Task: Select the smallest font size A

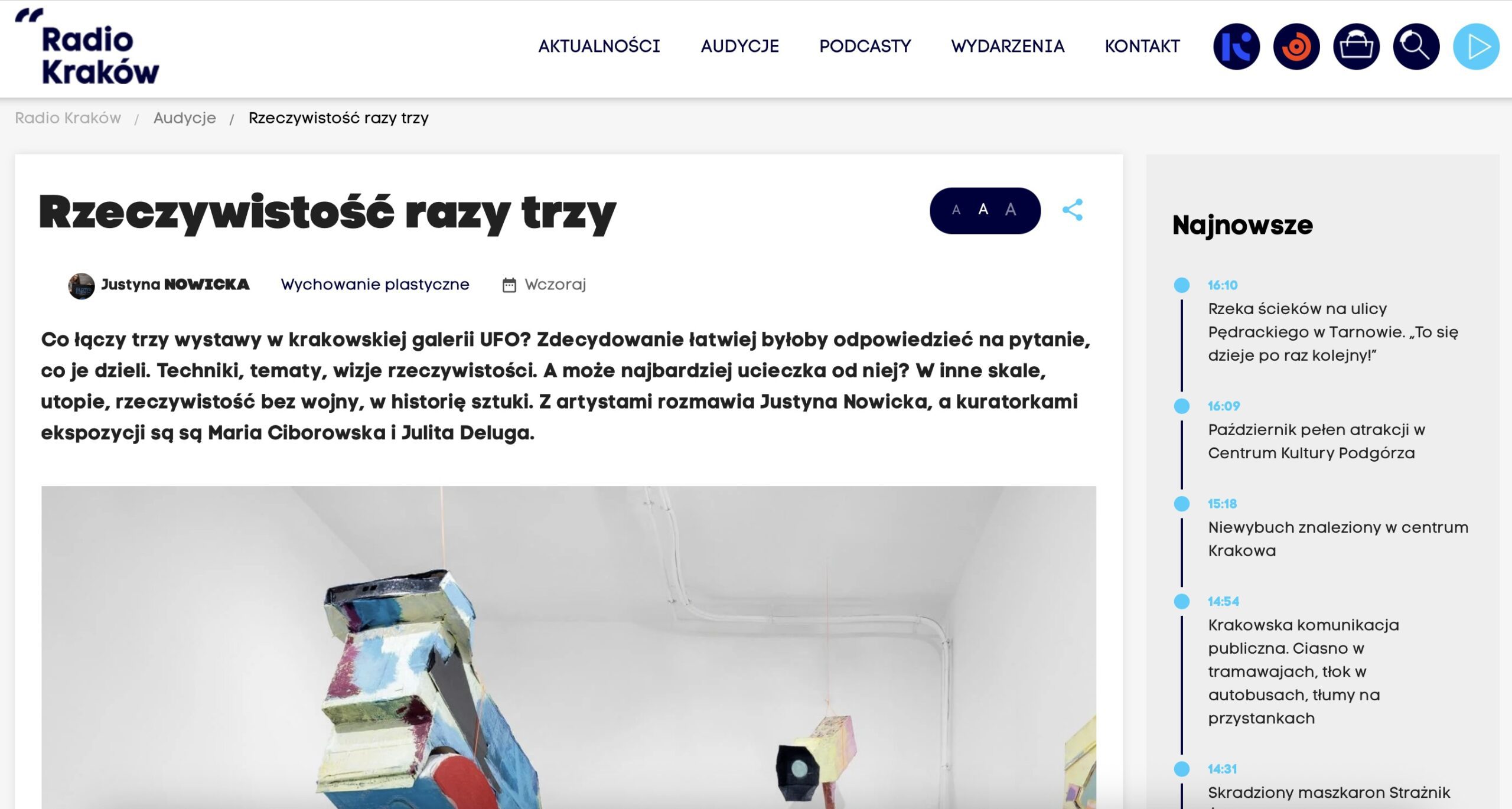Action: coord(956,210)
